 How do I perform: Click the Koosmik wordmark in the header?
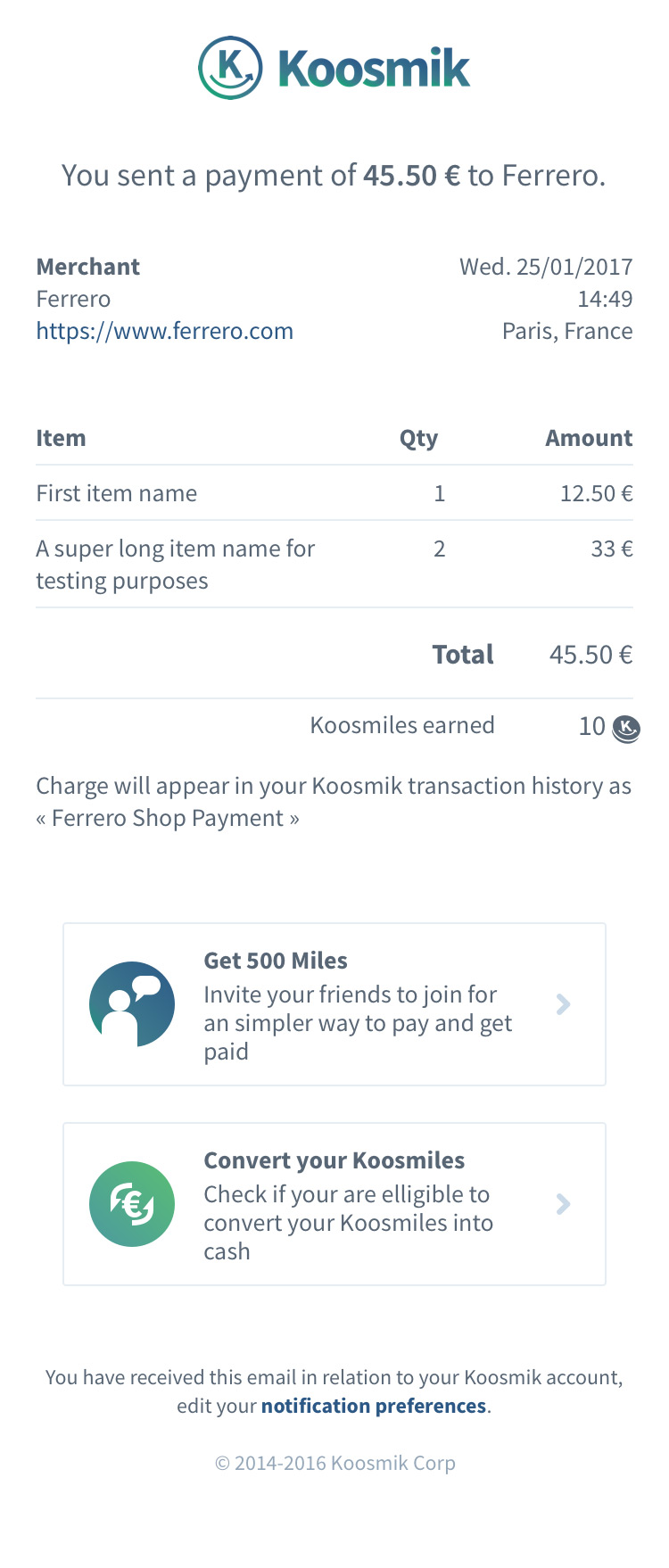point(374,69)
